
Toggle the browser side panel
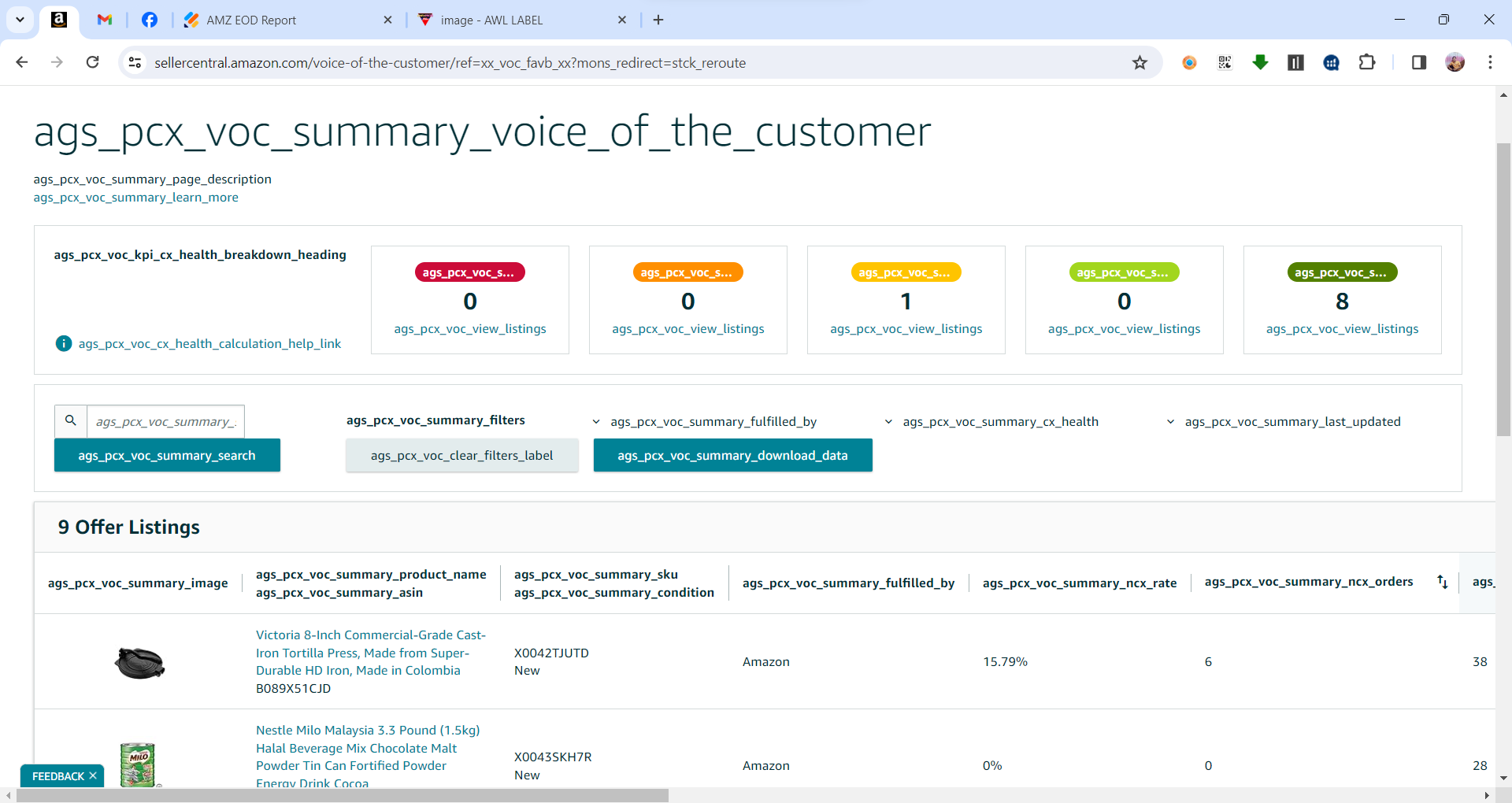coord(1419,62)
